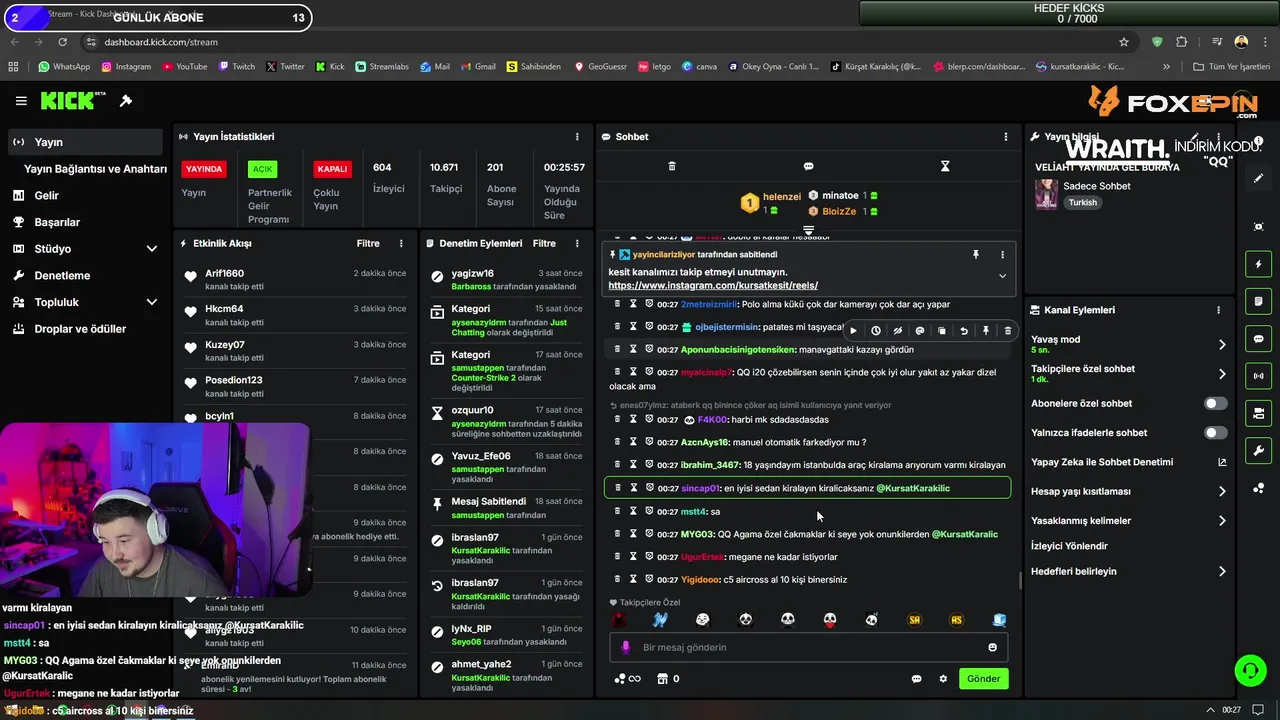Toggle Abonelere özel sohbet switch
Screen dimensions: 1280x720
click(1215, 403)
